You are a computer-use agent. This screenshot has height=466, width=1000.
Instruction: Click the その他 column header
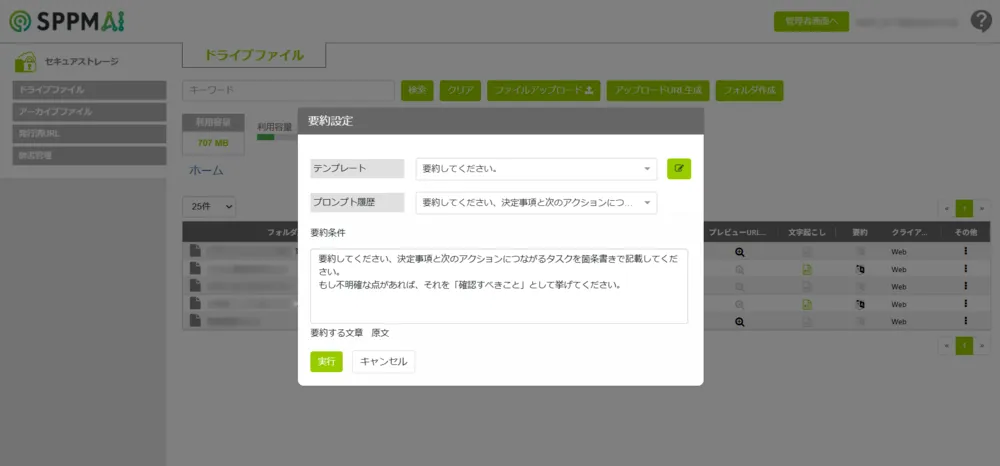coord(966,233)
